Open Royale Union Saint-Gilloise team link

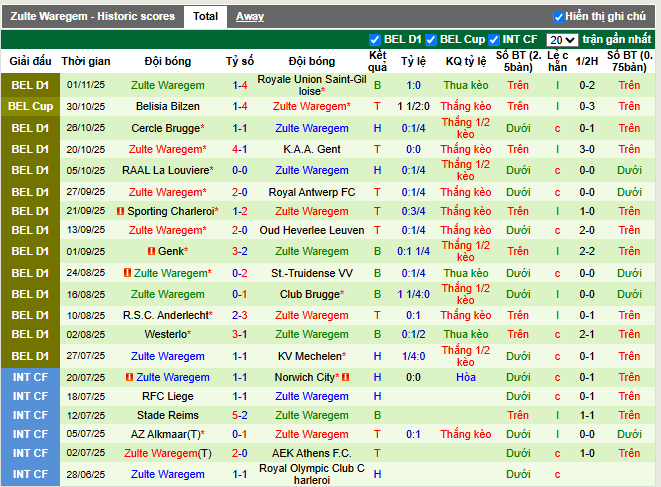point(312,85)
